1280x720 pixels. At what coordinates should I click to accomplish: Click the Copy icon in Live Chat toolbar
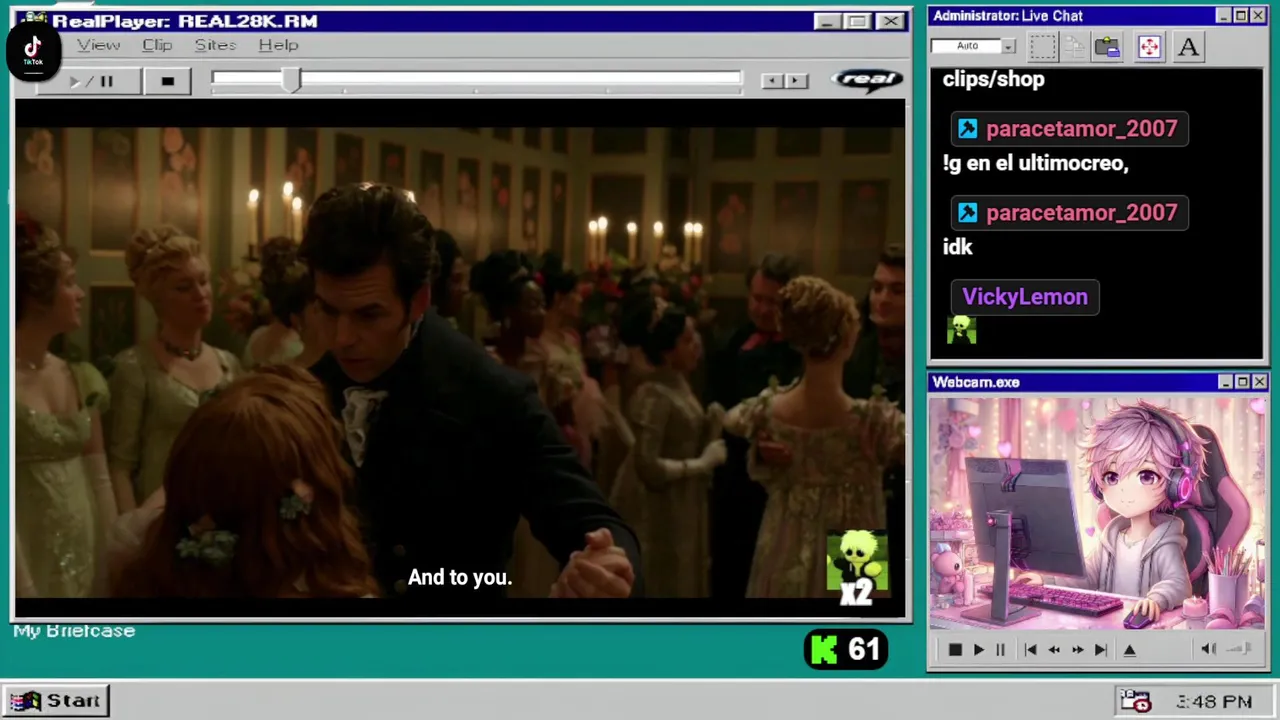(1075, 46)
